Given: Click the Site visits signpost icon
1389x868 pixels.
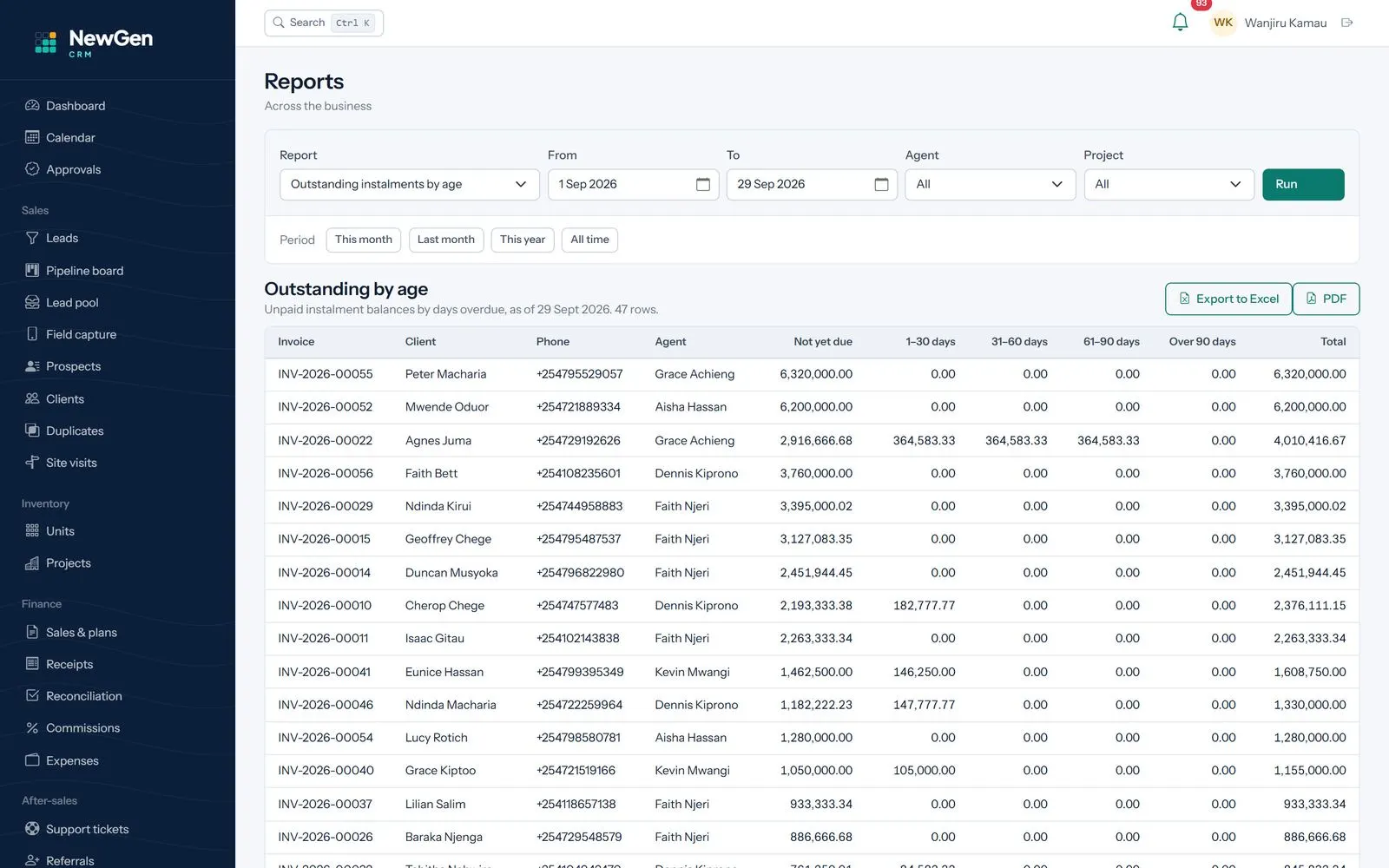Looking at the screenshot, I should pos(32,463).
